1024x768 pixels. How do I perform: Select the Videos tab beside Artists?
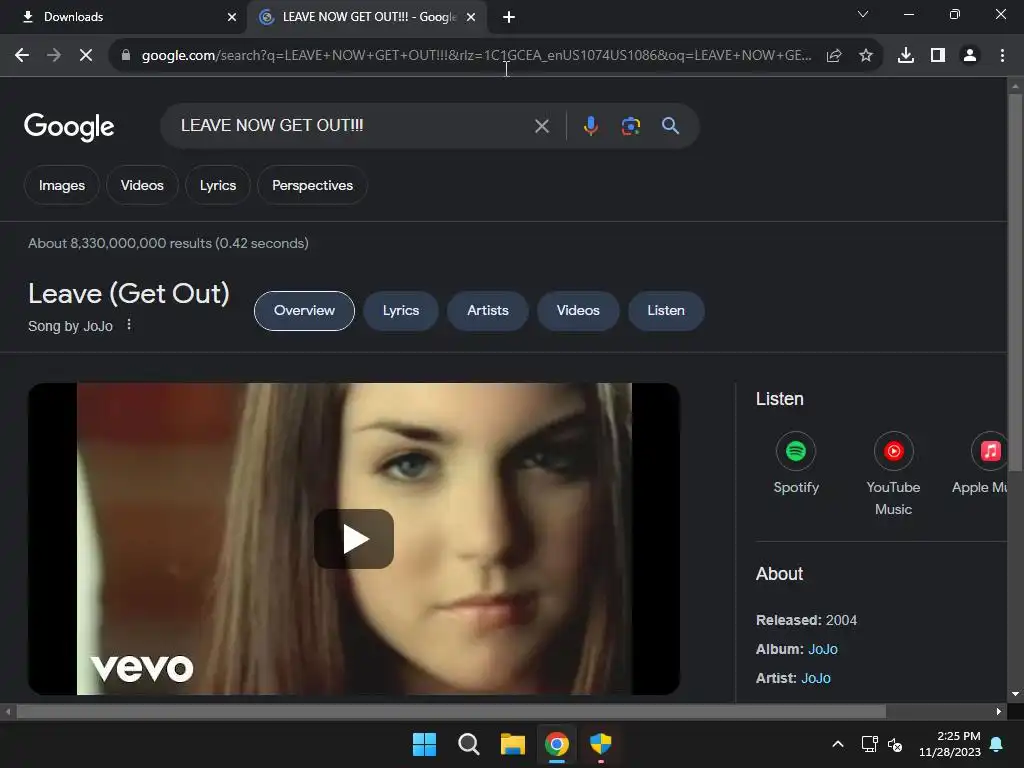pyautogui.click(x=578, y=311)
